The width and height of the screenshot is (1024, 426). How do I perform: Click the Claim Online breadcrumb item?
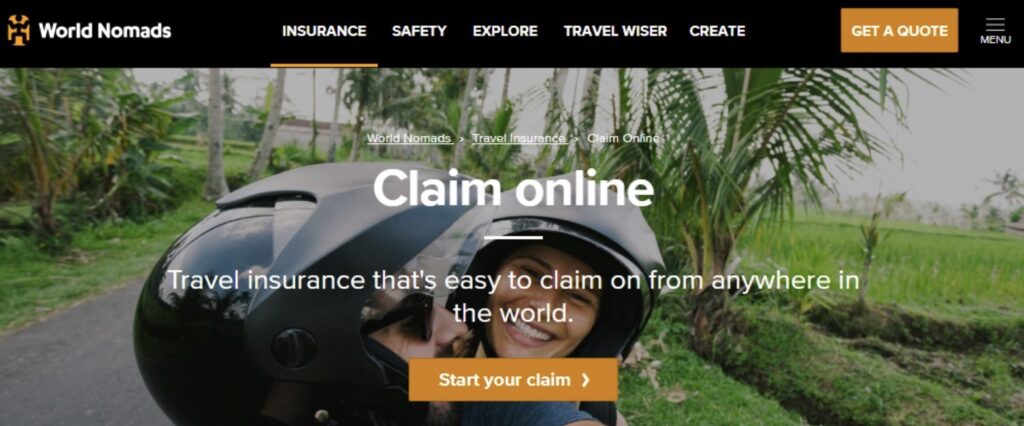point(623,139)
